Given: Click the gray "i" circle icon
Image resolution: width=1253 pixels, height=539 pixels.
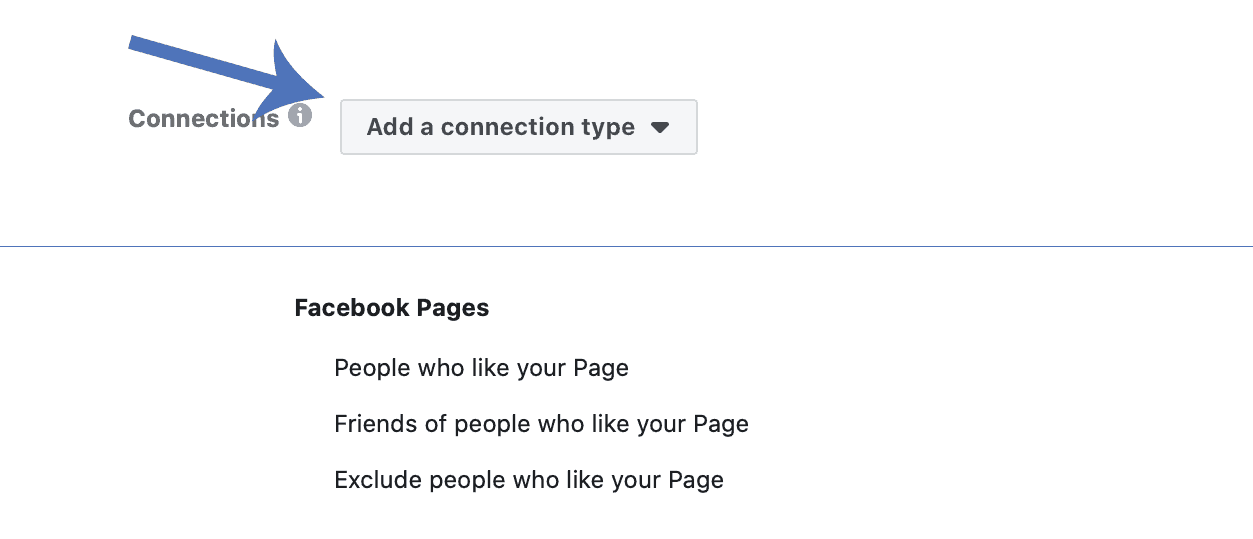Looking at the screenshot, I should point(300,116).
